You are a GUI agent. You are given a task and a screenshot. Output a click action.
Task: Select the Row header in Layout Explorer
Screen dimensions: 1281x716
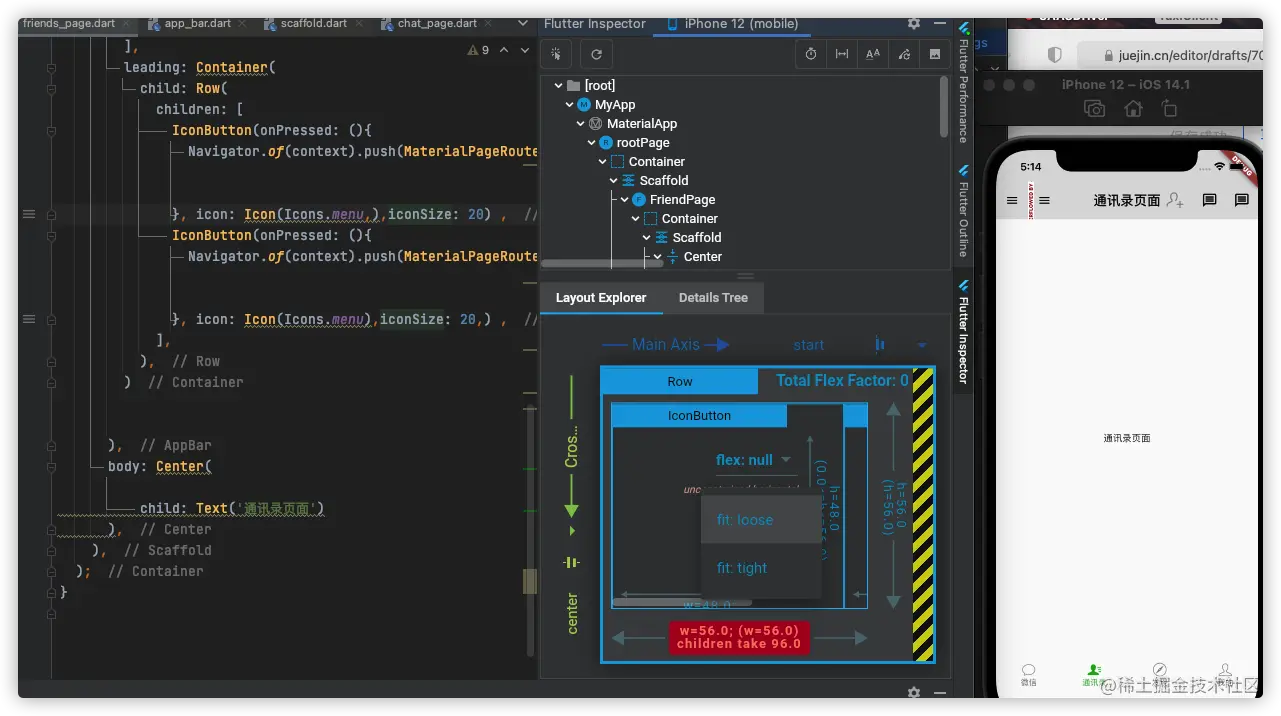[x=680, y=381]
